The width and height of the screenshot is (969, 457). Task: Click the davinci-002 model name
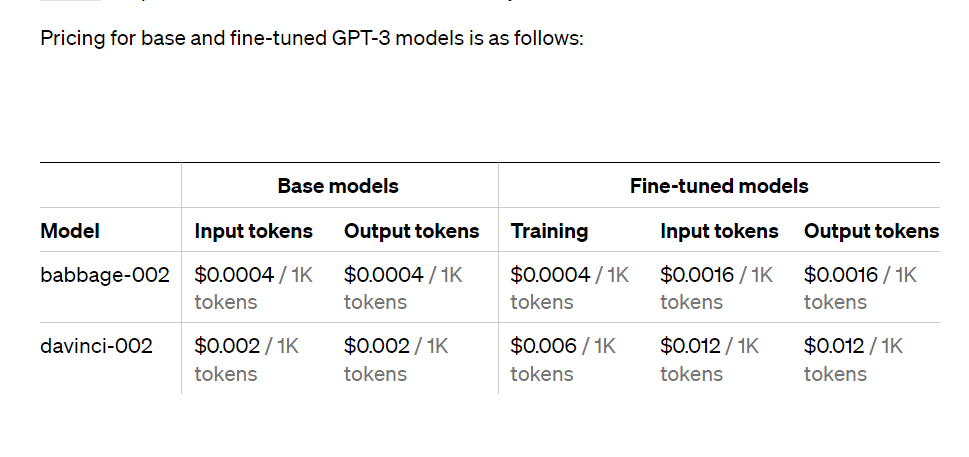click(96, 346)
